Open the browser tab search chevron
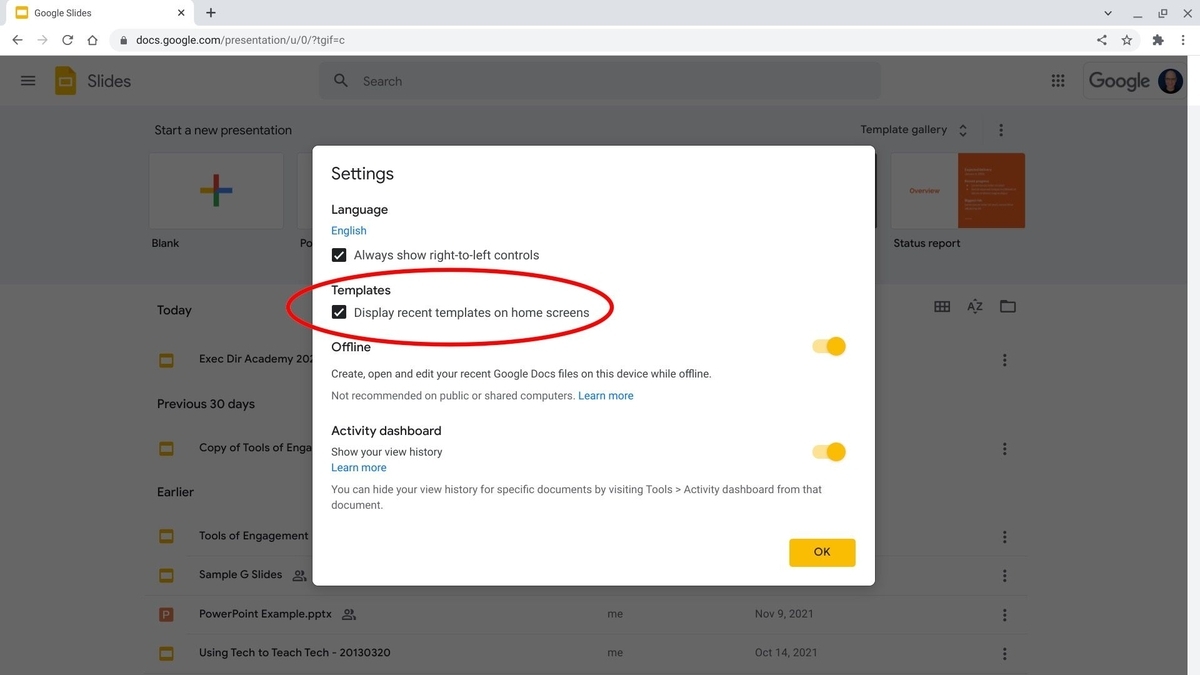The height and width of the screenshot is (675, 1200). [x=1106, y=12]
